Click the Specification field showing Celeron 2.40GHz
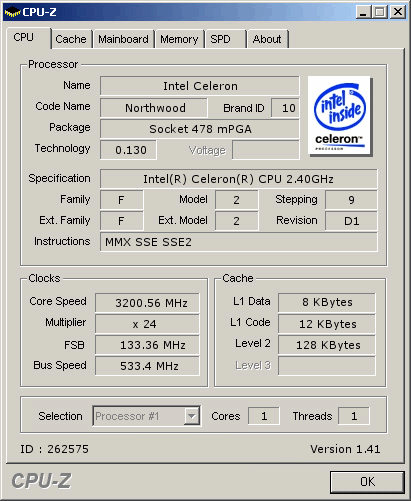 tap(239, 179)
